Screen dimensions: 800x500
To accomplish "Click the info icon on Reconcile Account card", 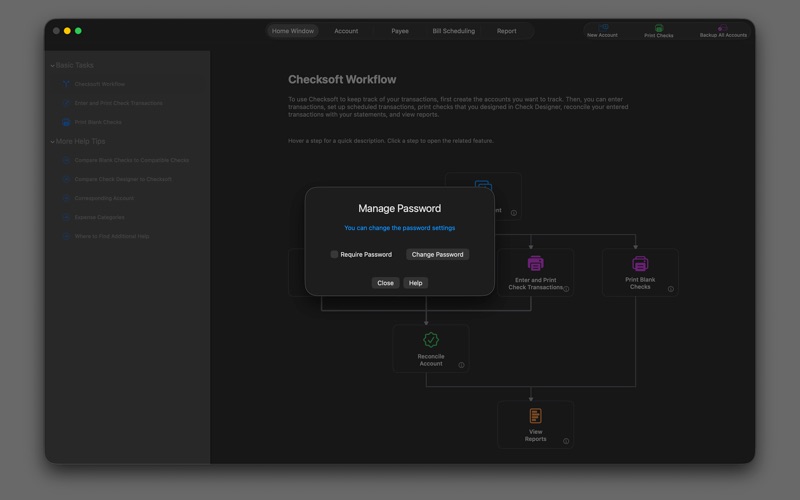I will [461, 365].
